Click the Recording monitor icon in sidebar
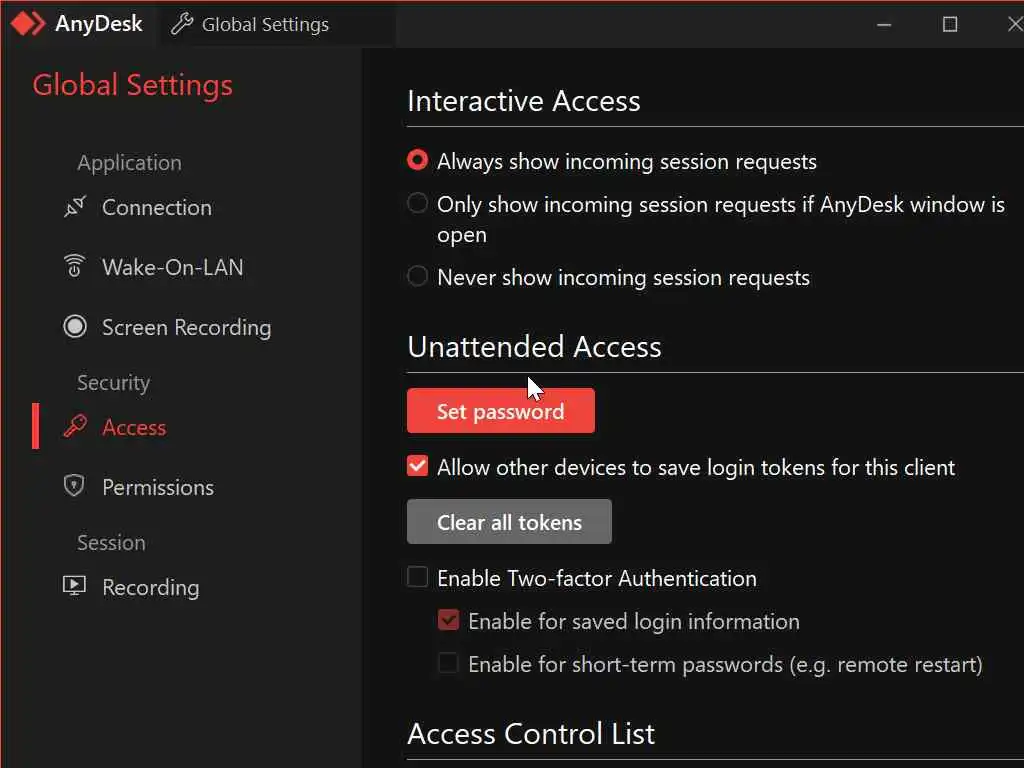 click(x=75, y=587)
